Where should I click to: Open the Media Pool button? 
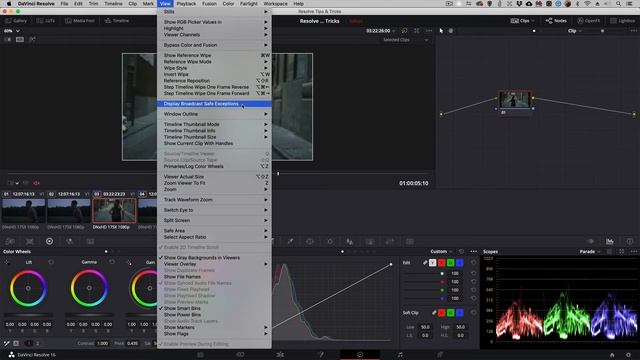(x=80, y=21)
